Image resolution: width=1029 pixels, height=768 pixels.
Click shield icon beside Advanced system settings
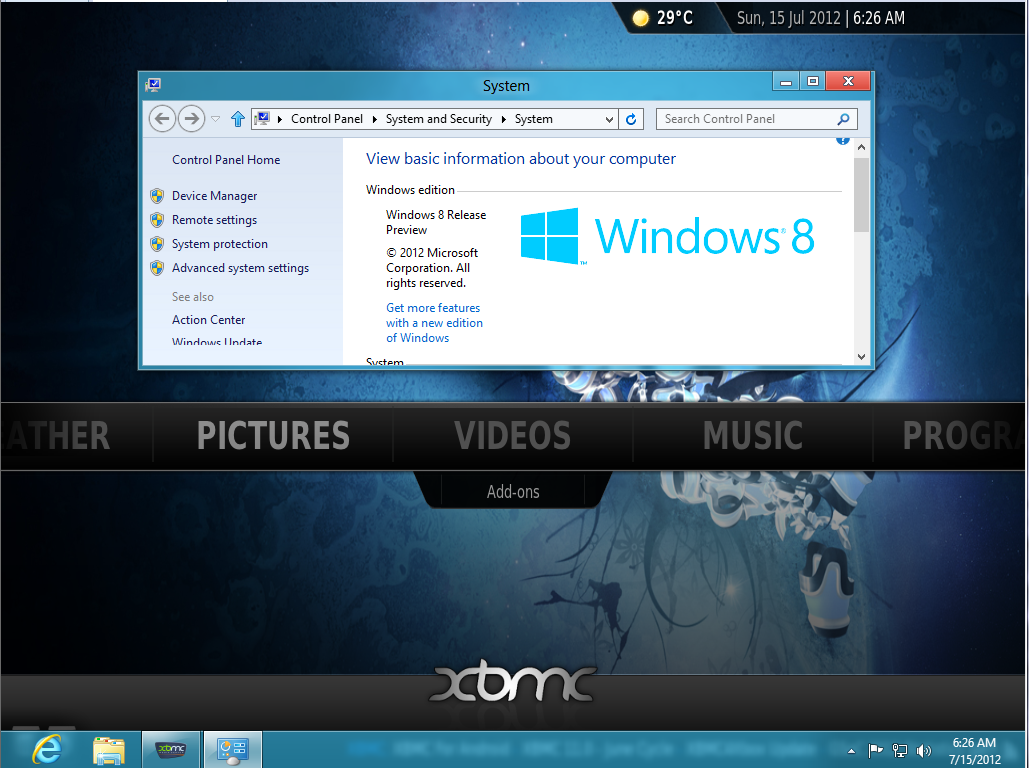tap(157, 268)
